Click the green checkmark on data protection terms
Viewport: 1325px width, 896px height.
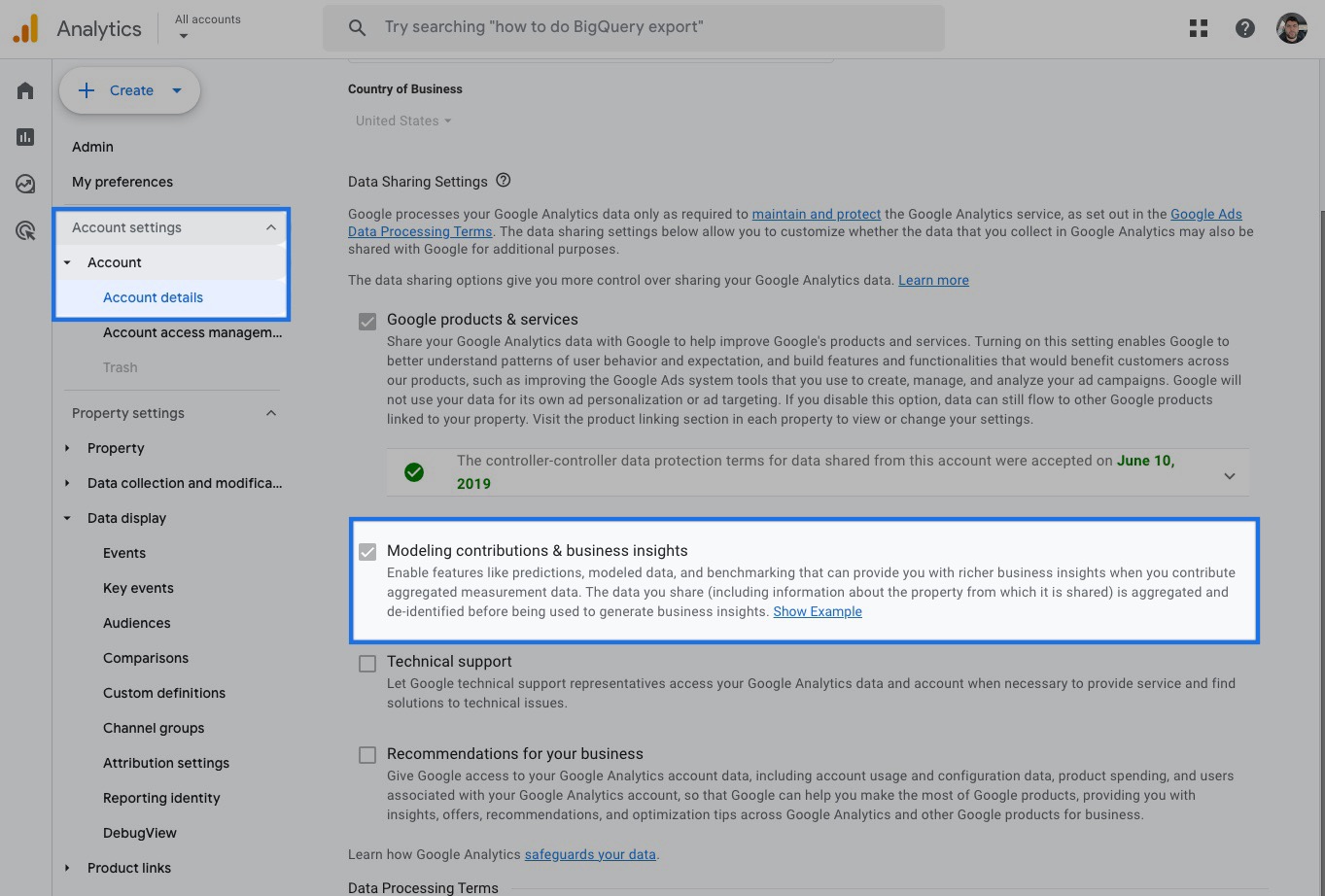414,472
